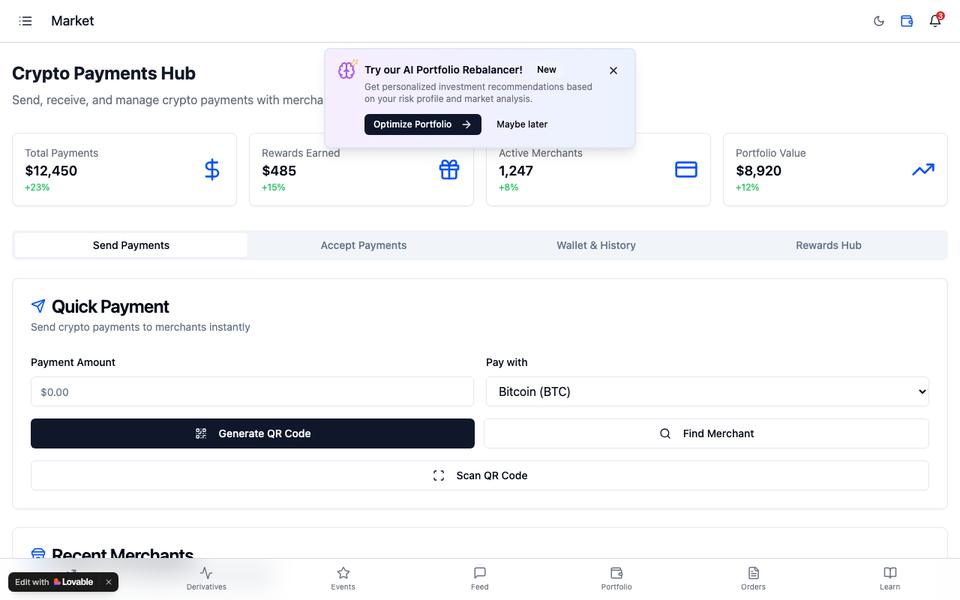
Task: Dismiss the AI Portfolio Rebalancer banner
Action: [613, 70]
